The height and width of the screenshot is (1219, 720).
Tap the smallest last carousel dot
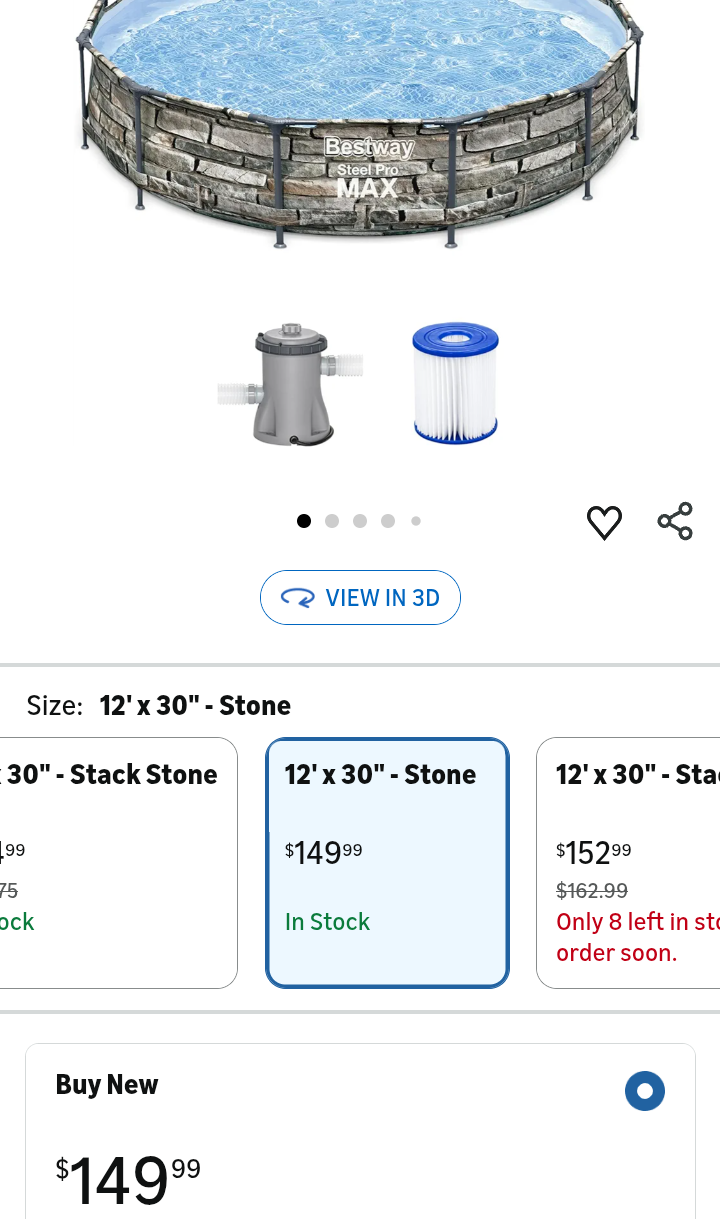point(416,521)
